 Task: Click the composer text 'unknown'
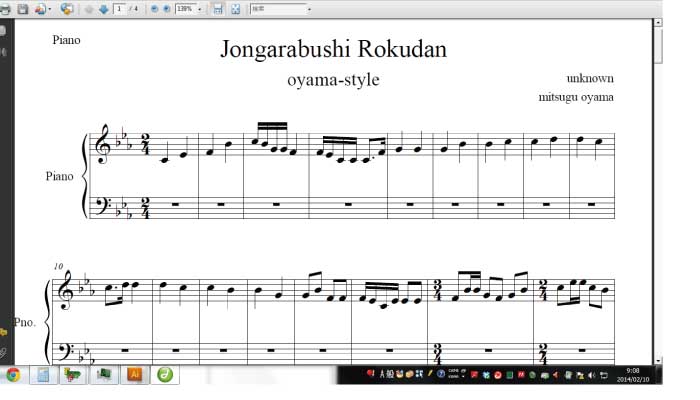590,79
